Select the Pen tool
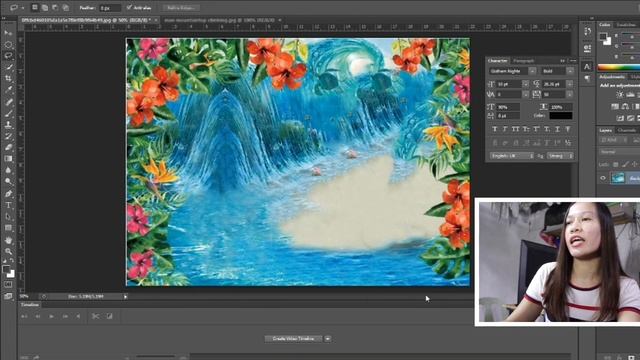 [x=8, y=193]
